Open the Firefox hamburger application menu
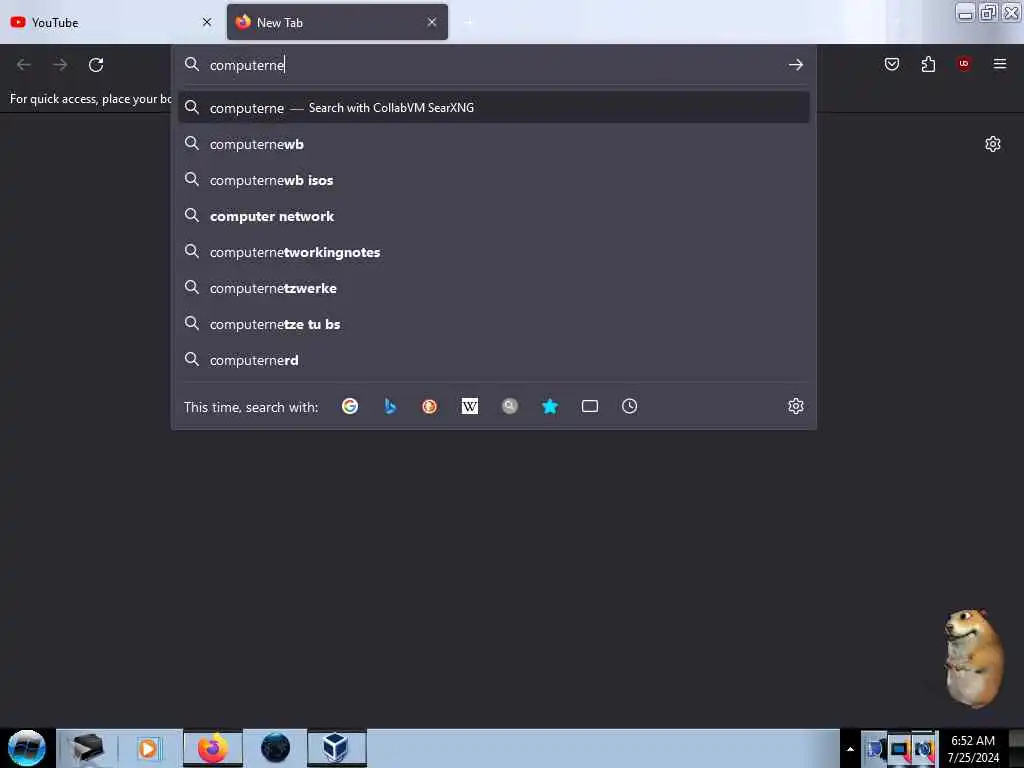 click(x=999, y=63)
